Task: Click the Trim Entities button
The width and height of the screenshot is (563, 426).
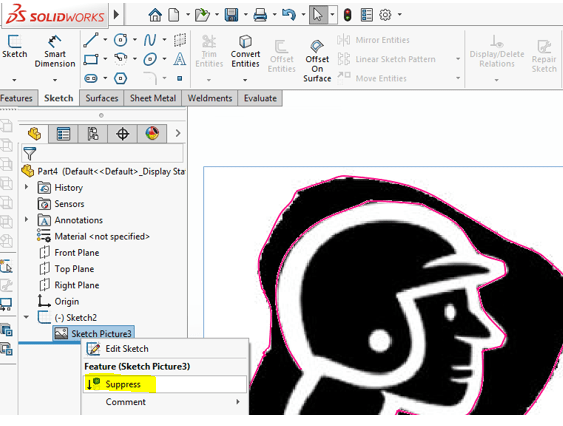Action: 209,51
